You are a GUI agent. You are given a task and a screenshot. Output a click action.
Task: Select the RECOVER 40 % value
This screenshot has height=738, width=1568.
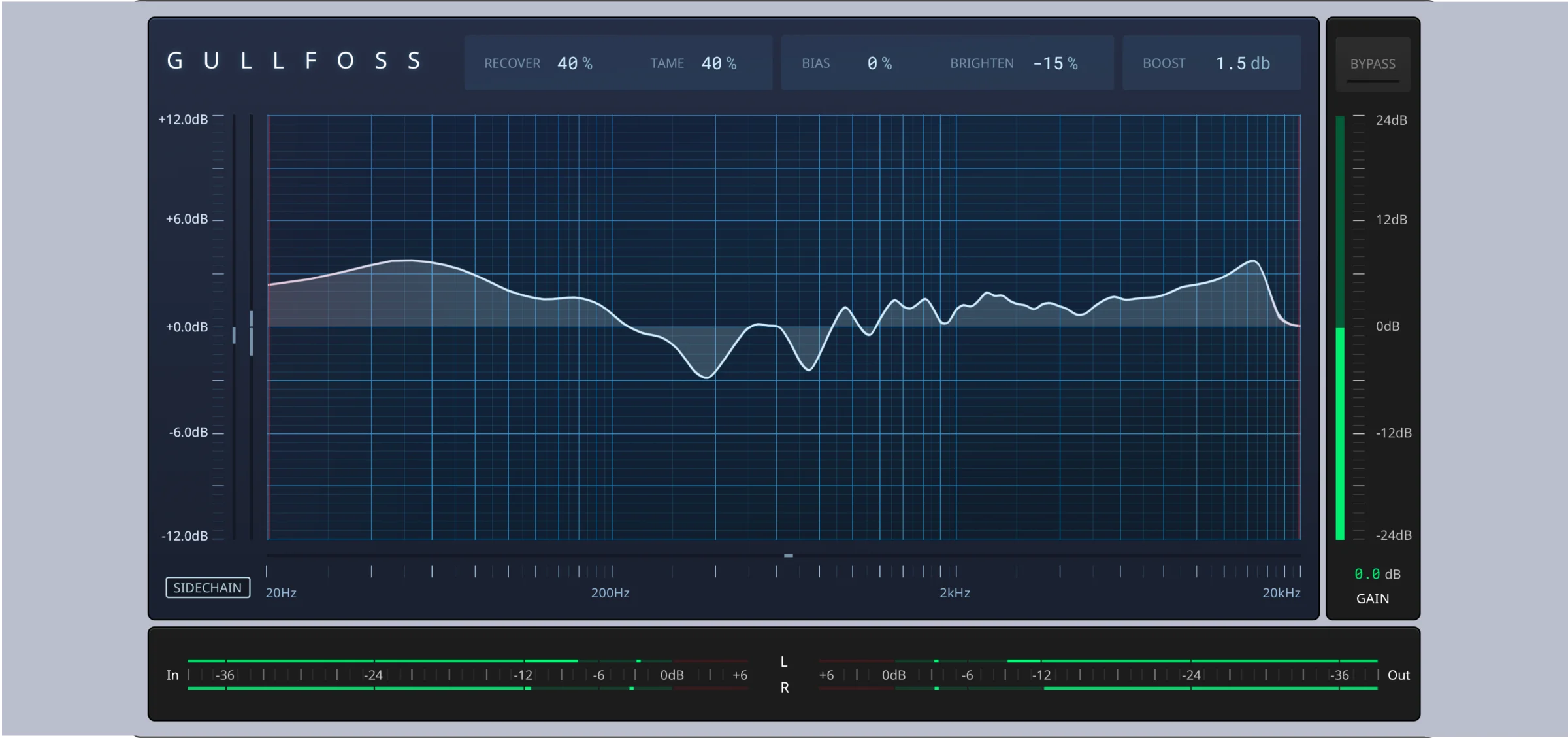pos(575,63)
